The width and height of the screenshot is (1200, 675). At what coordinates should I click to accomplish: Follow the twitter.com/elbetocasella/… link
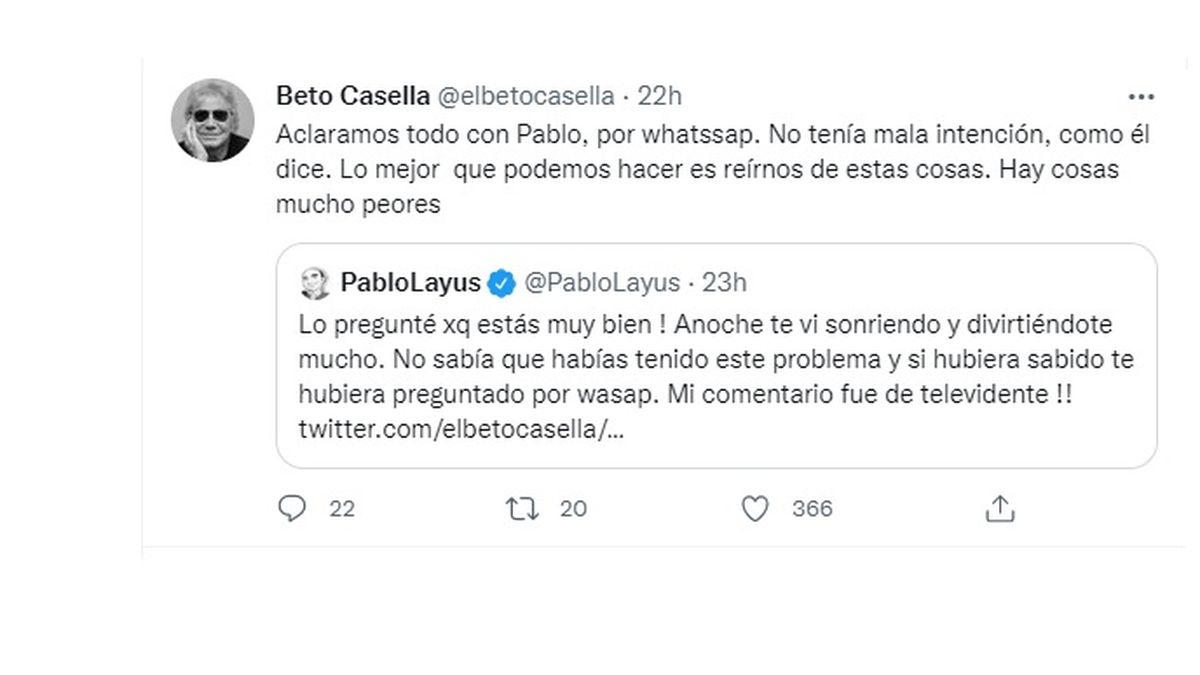tap(462, 429)
